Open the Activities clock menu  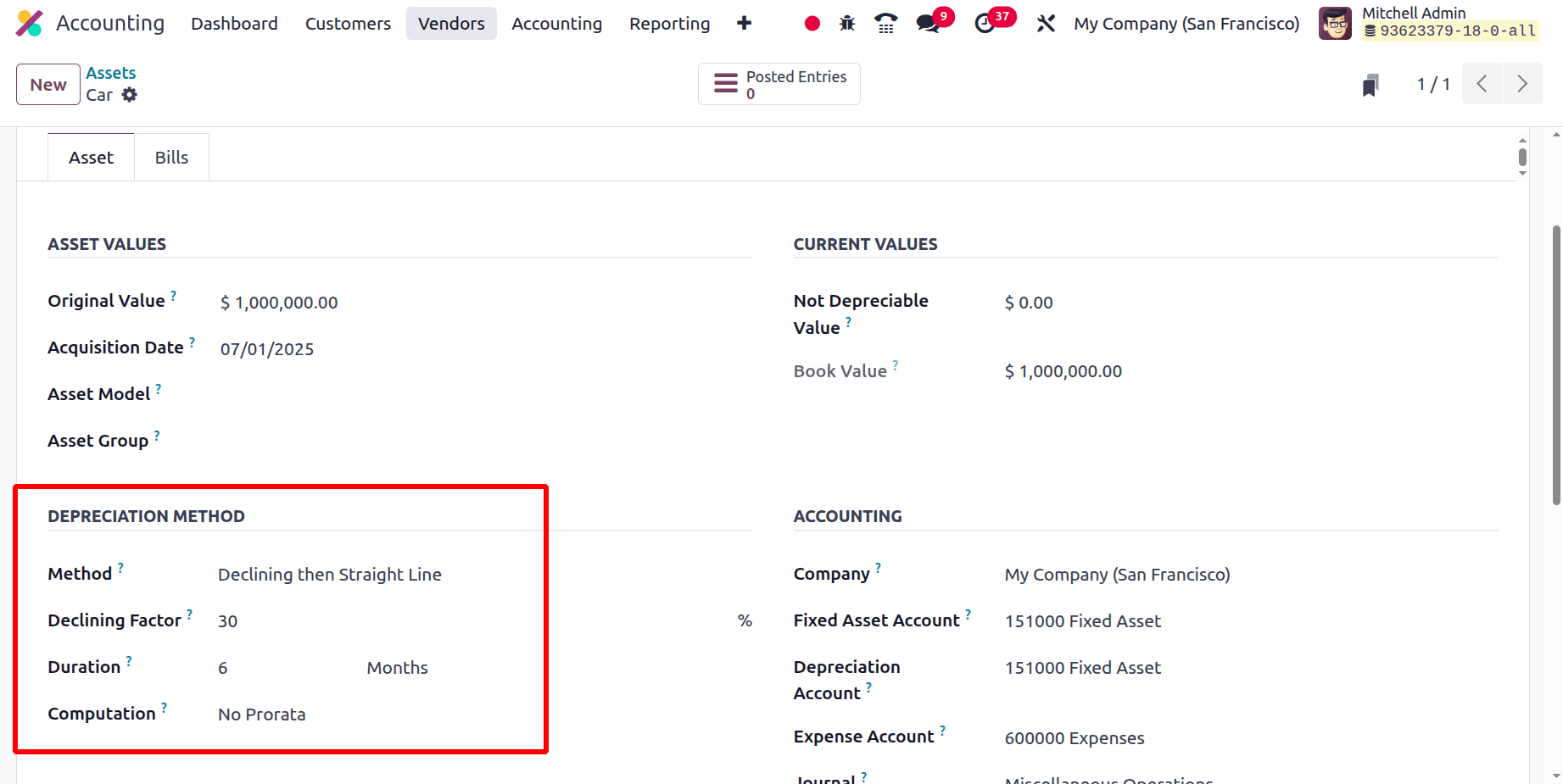pos(985,23)
